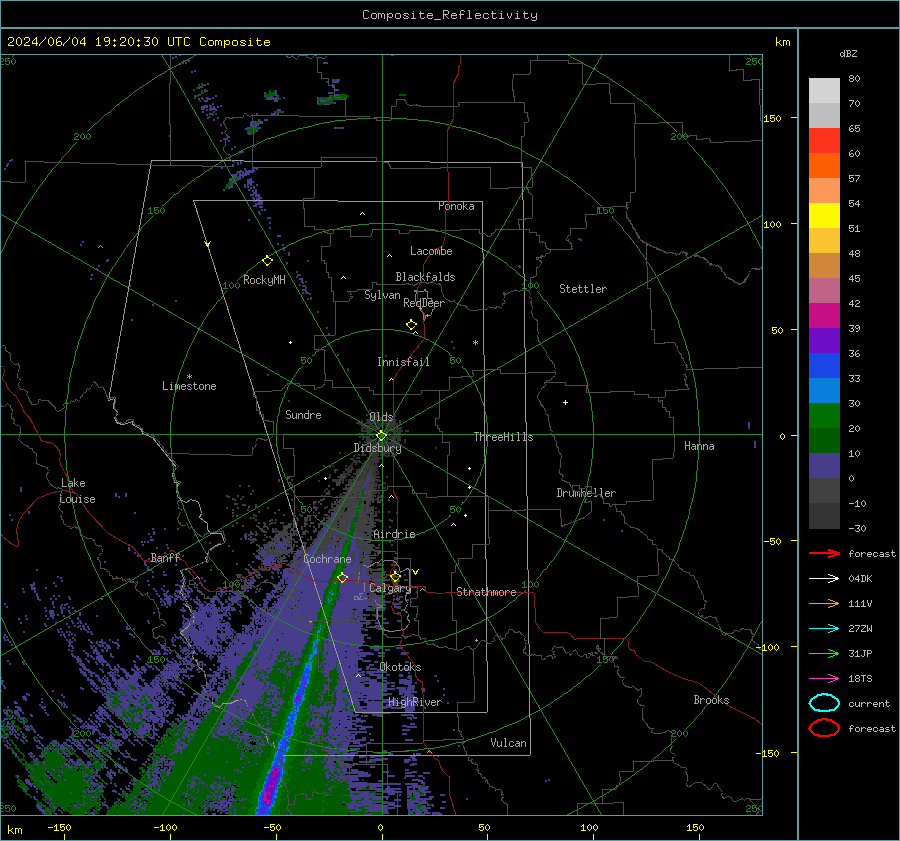Select the light gray 80 dBZ swatch
The height and width of the screenshot is (841, 900).
pyautogui.click(x=824, y=91)
